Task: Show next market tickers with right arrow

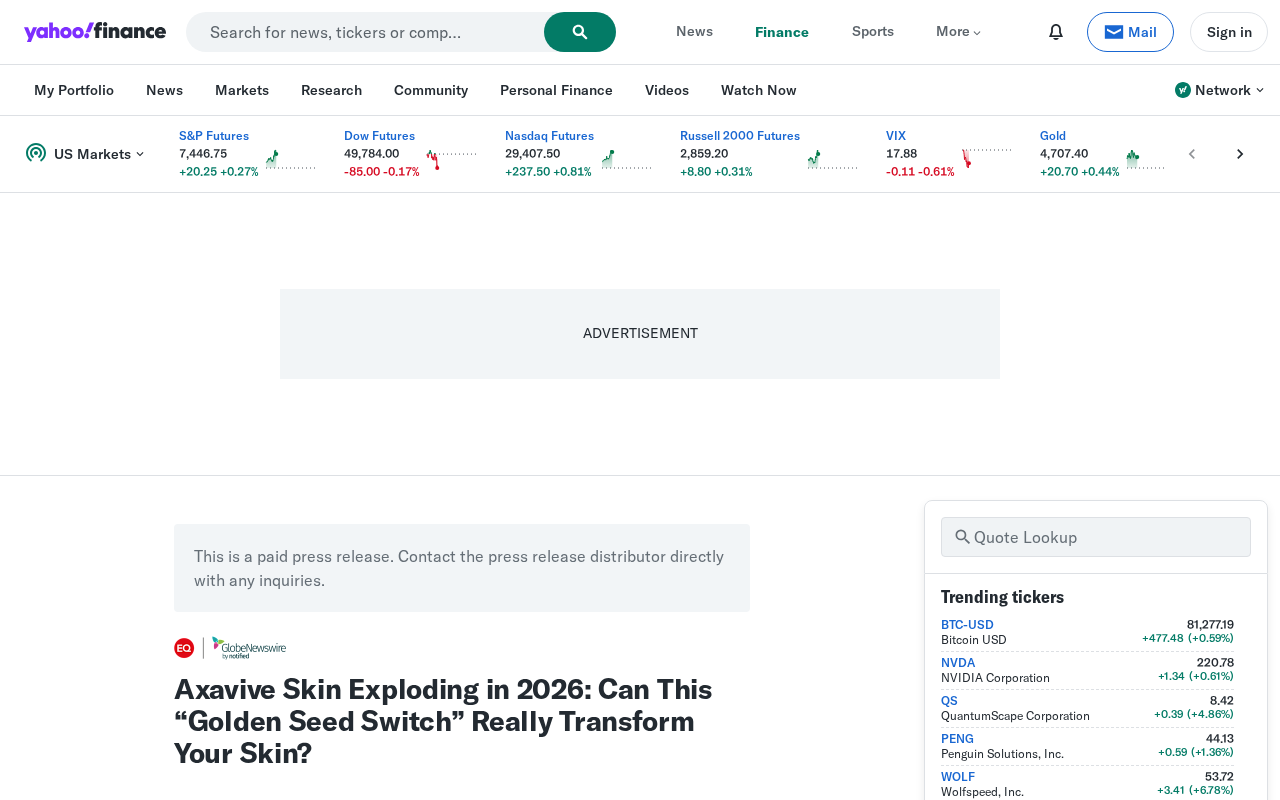Action: click(x=1240, y=154)
